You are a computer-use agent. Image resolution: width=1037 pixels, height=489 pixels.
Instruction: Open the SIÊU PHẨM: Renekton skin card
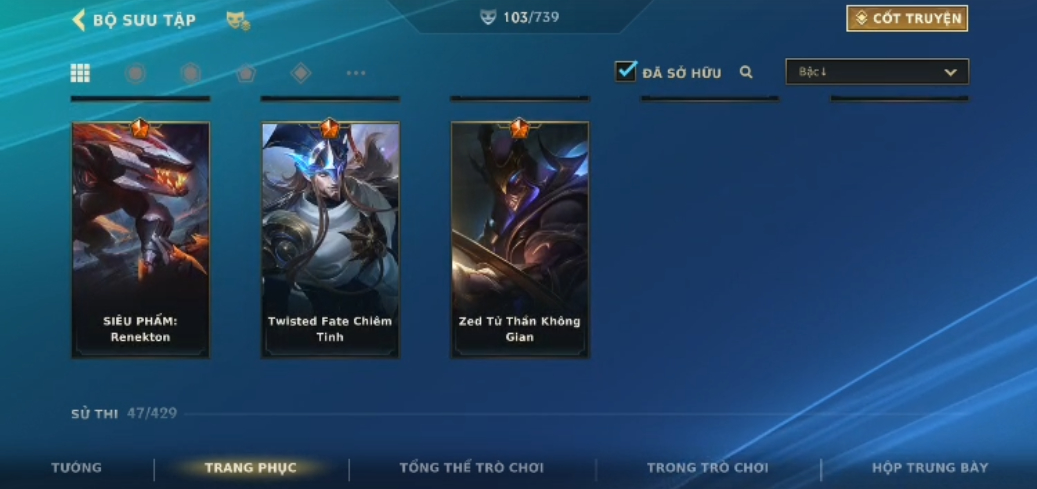coord(141,240)
